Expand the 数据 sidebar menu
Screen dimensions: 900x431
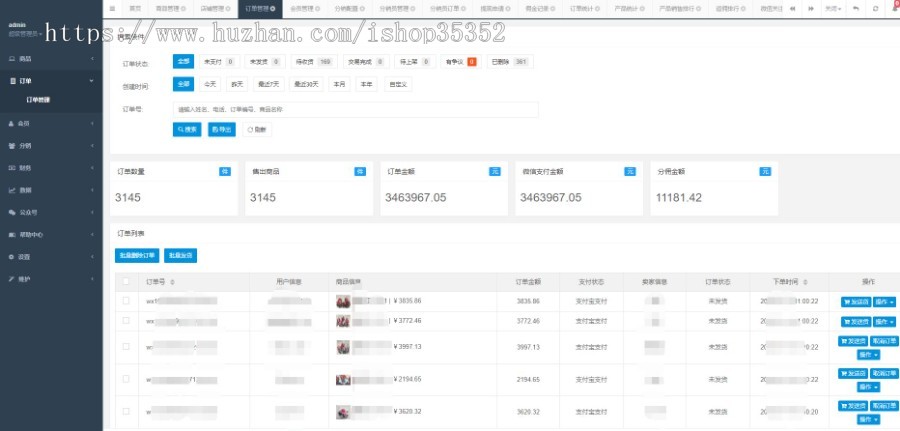coord(52,190)
